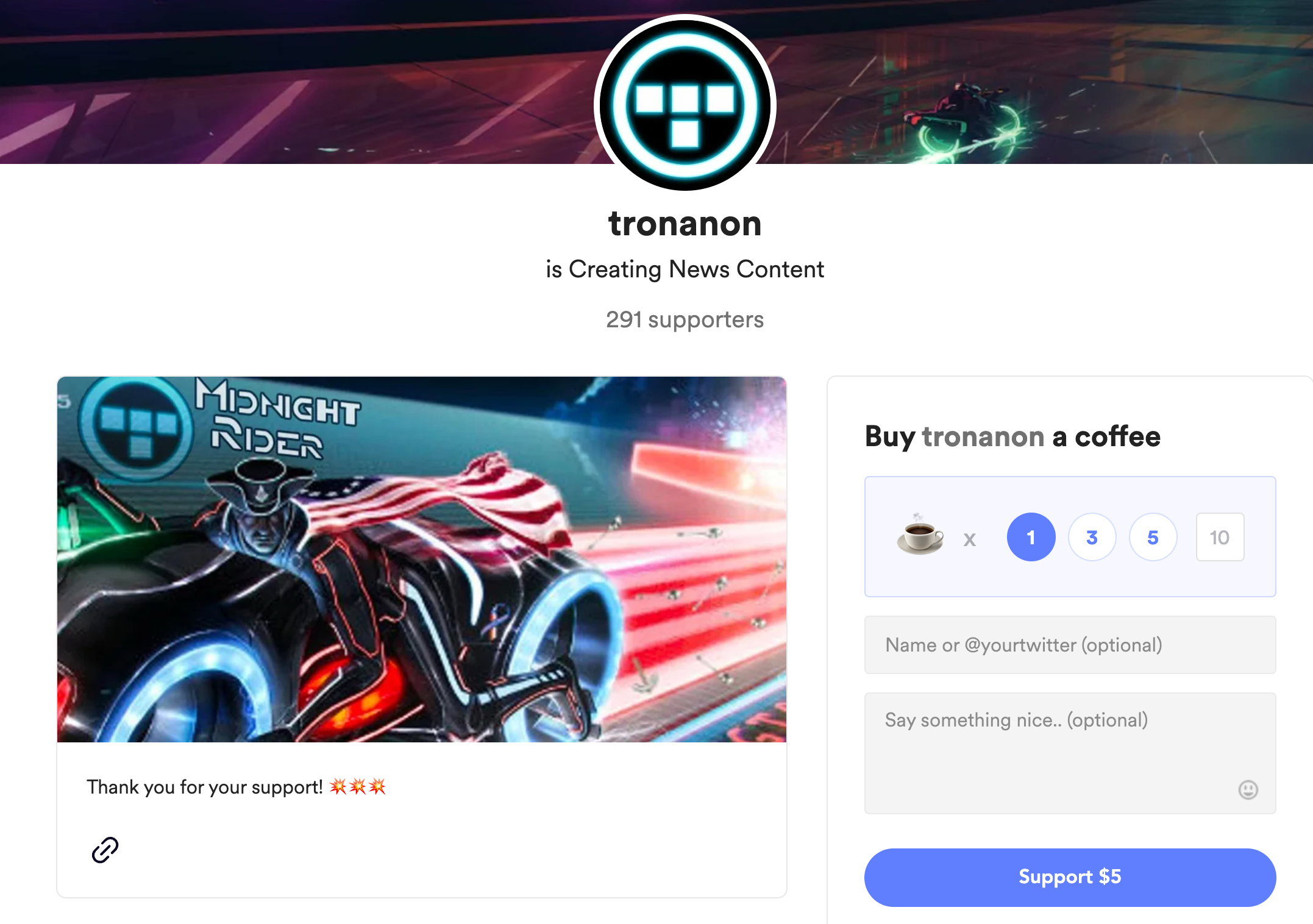Screen dimensions: 1313x924
Task: Copy the page link via chain icon
Action: coord(105,850)
